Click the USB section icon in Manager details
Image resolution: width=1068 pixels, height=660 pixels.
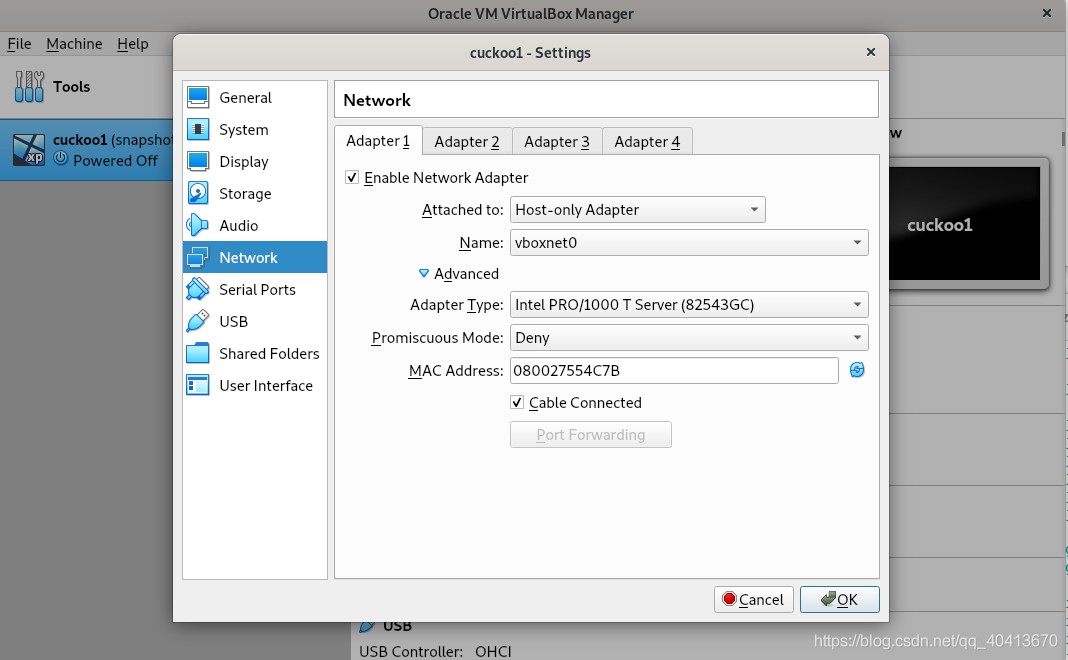click(x=366, y=626)
